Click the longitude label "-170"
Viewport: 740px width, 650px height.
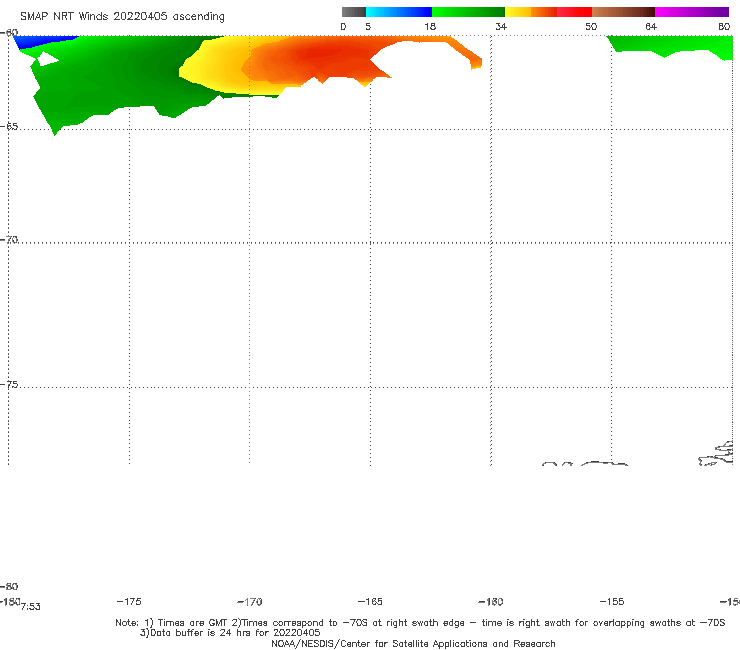(x=250, y=602)
